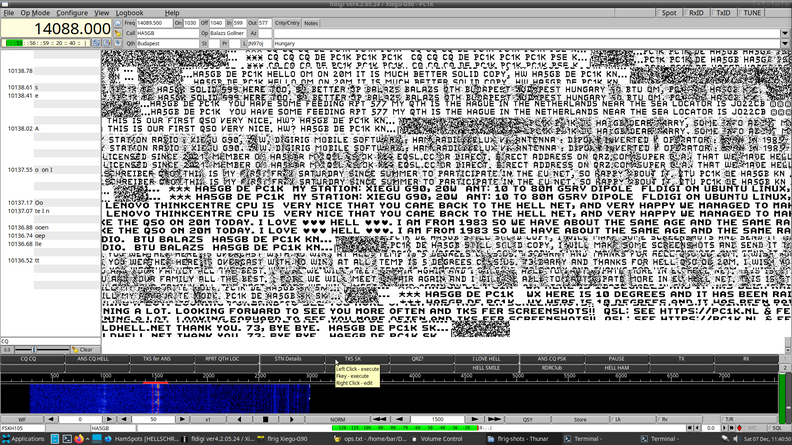Click the Applications menu icon in taskbar
The height and width of the screenshot is (445, 792).
pyautogui.click(x=6, y=438)
